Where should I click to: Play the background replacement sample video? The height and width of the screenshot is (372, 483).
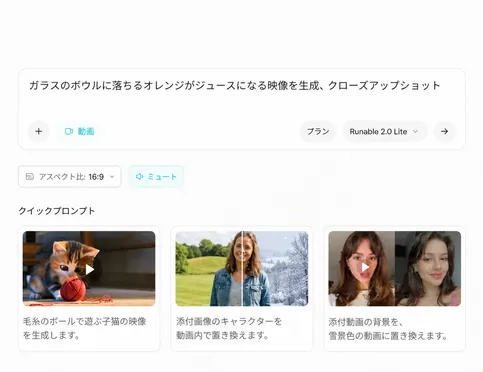click(x=365, y=267)
